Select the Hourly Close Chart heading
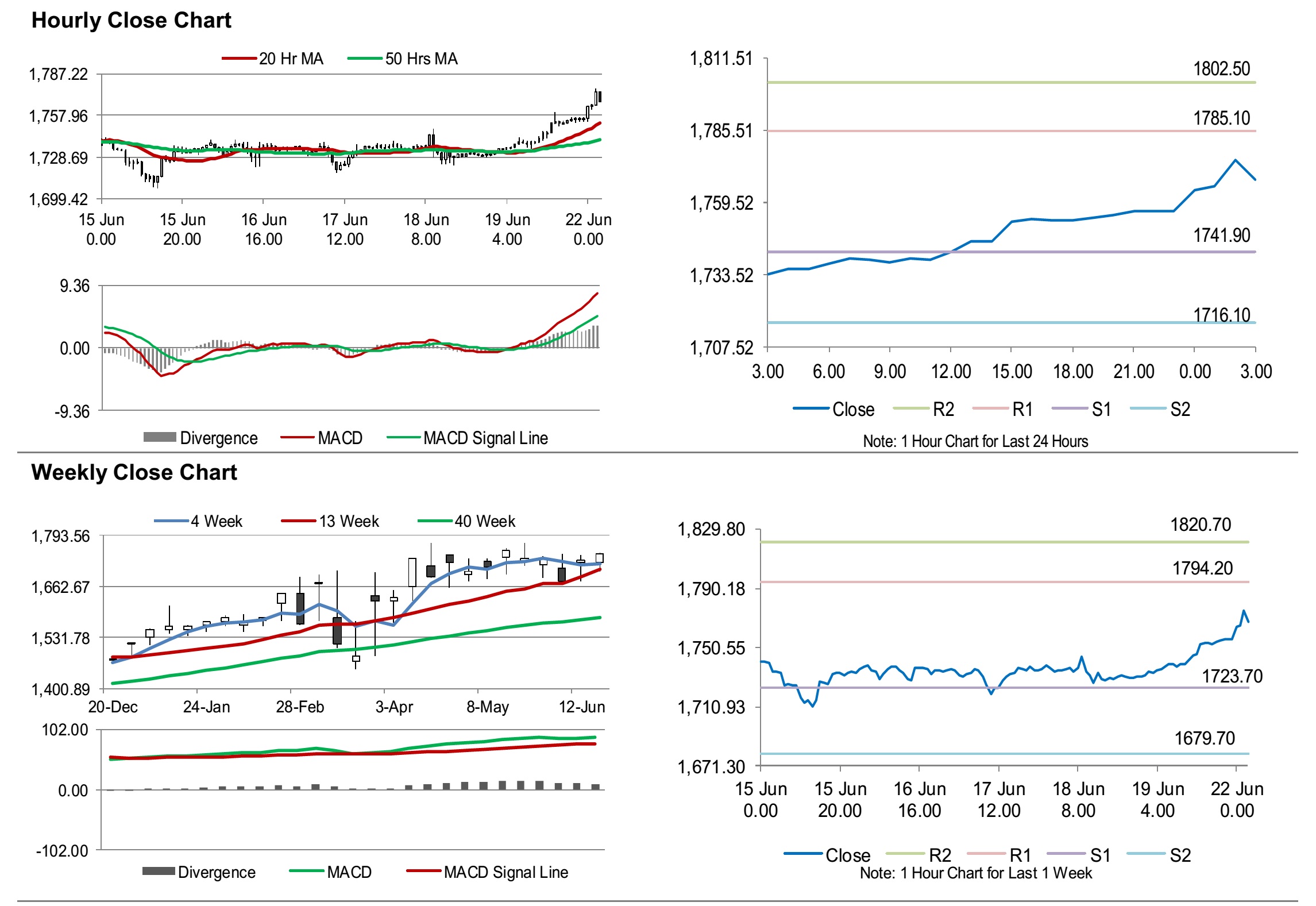 pos(131,20)
